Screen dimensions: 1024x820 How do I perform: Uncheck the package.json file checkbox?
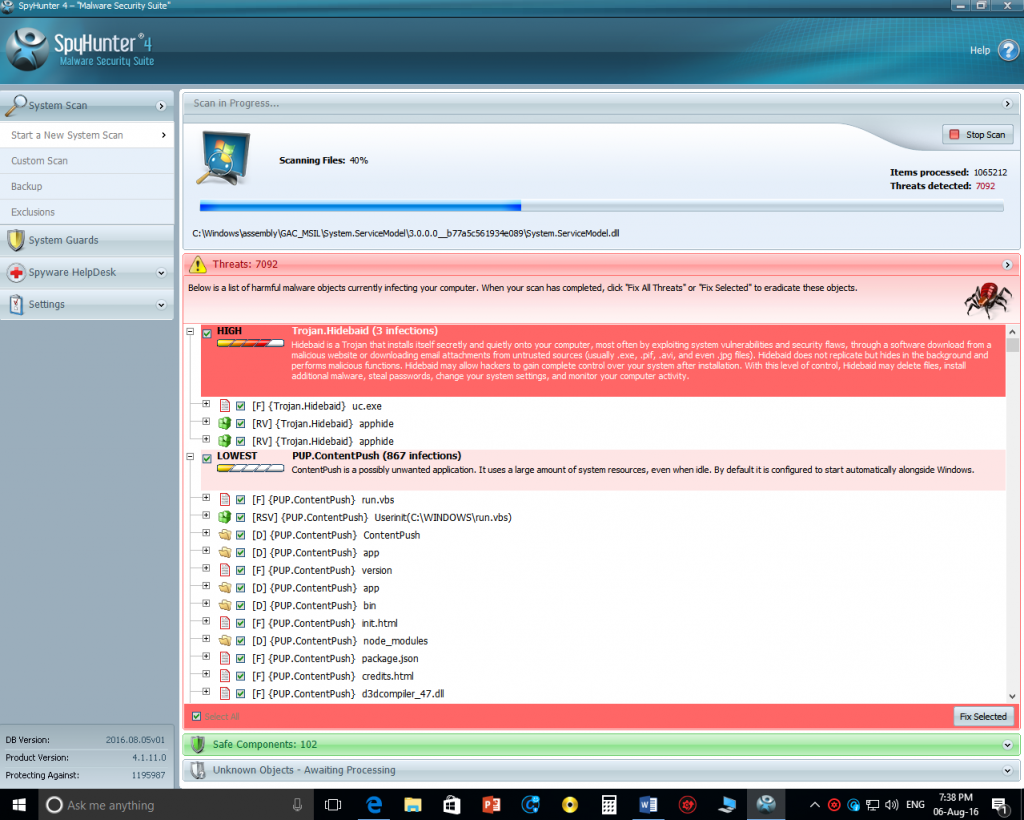(x=240, y=659)
